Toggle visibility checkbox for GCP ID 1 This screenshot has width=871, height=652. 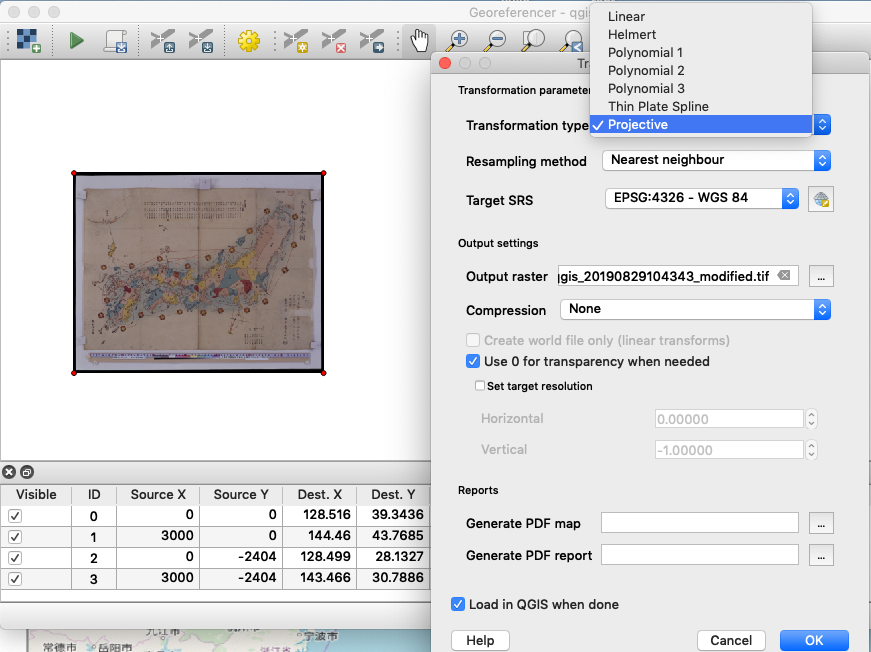[x=15, y=536]
